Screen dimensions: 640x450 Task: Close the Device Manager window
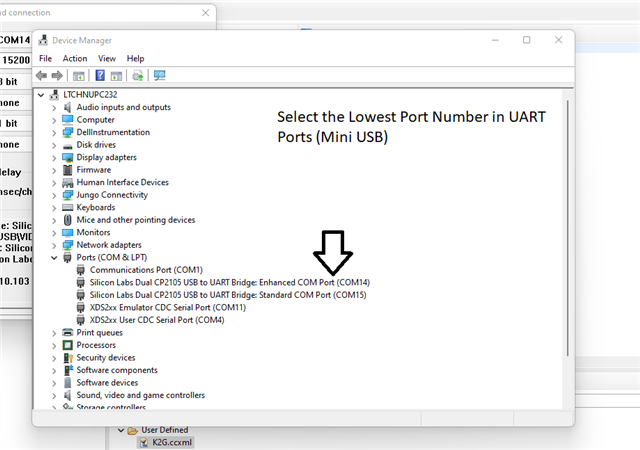coord(558,40)
